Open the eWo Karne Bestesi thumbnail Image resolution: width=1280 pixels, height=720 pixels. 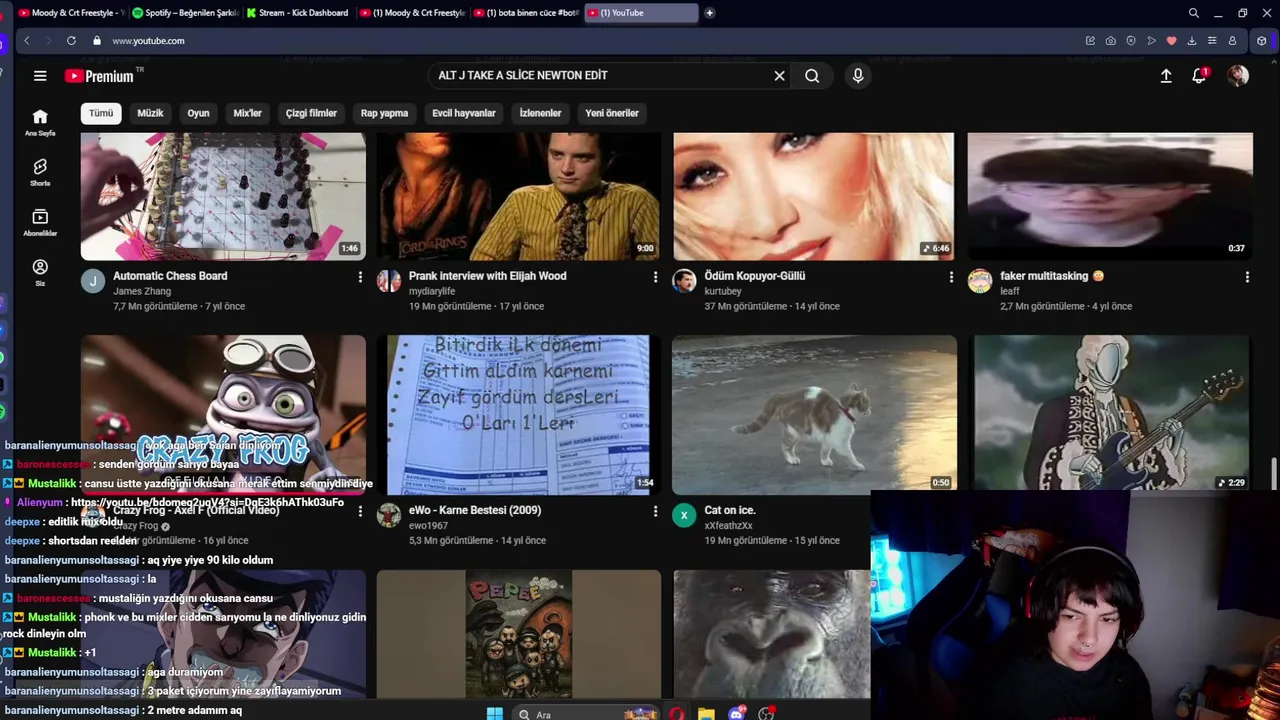(x=518, y=414)
